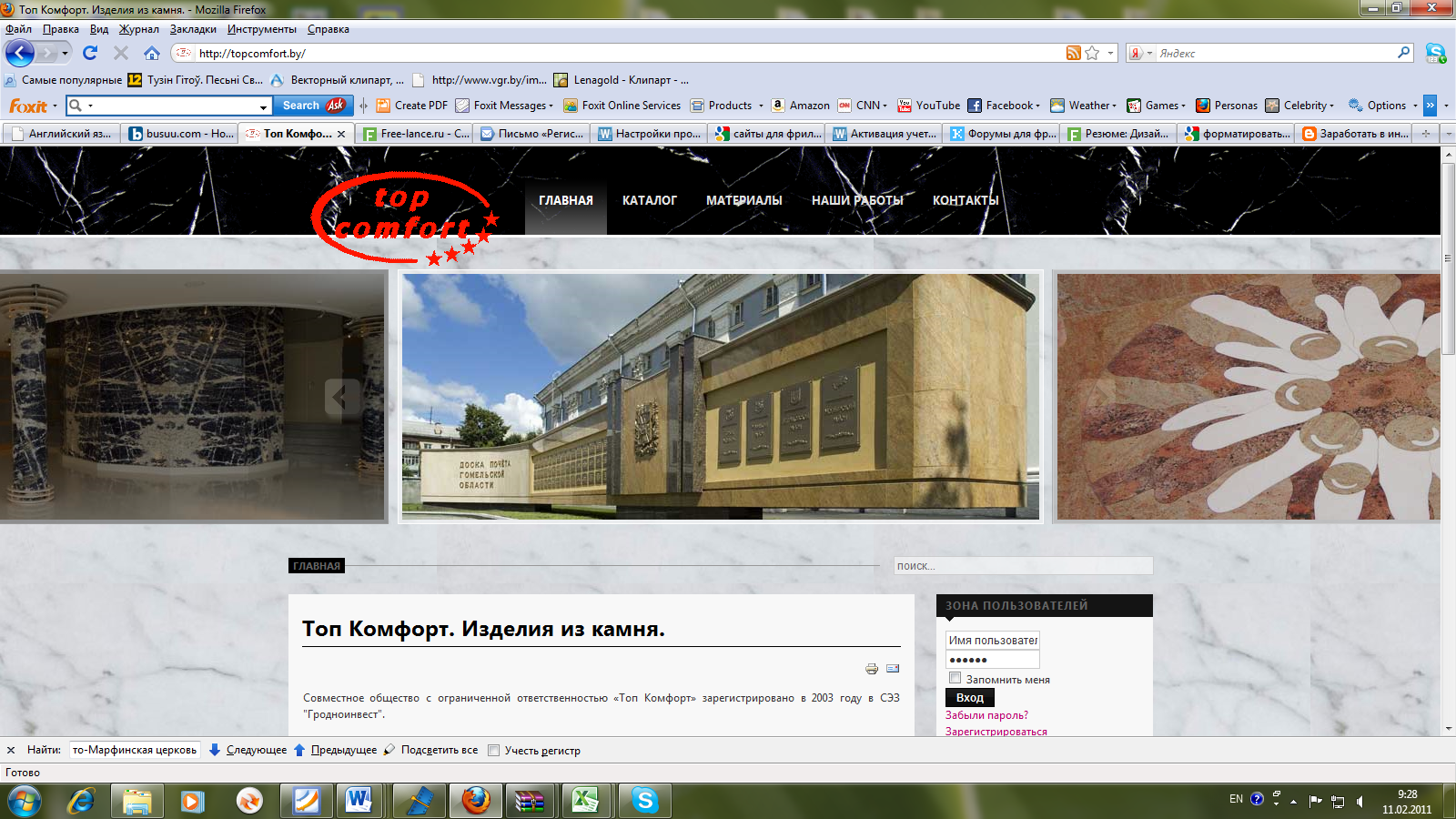Open НАШИ РАБОТЫ in the site navigation
1456x819 pixels.
[x=857, y=200]
